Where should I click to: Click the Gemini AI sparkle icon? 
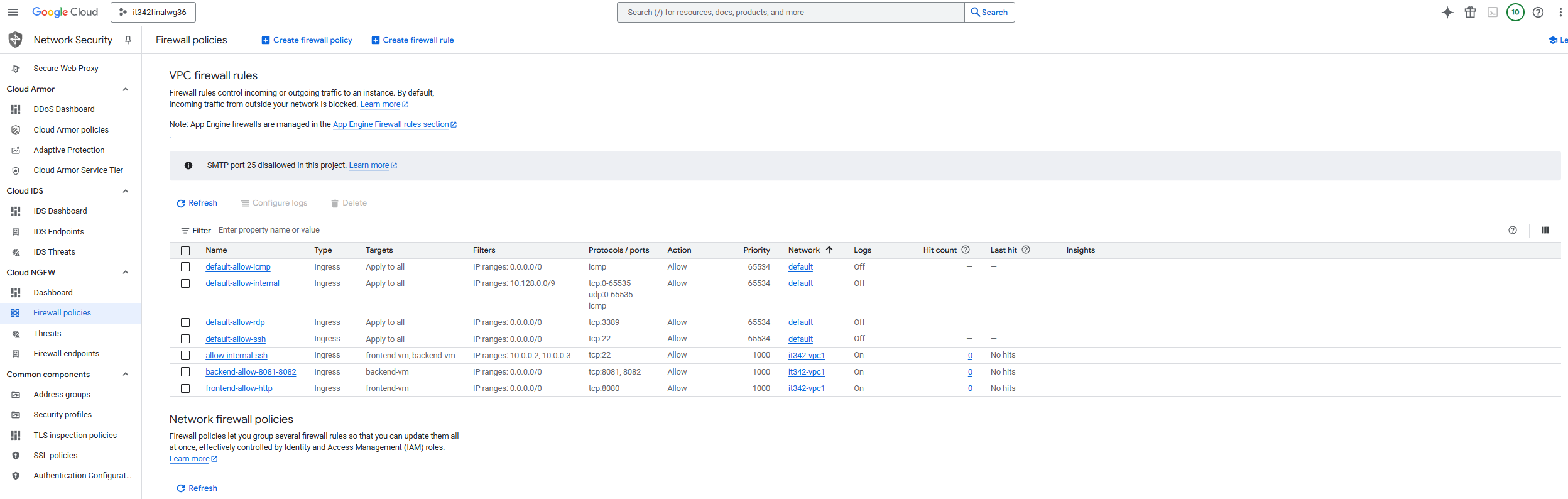pos(1447,12)
